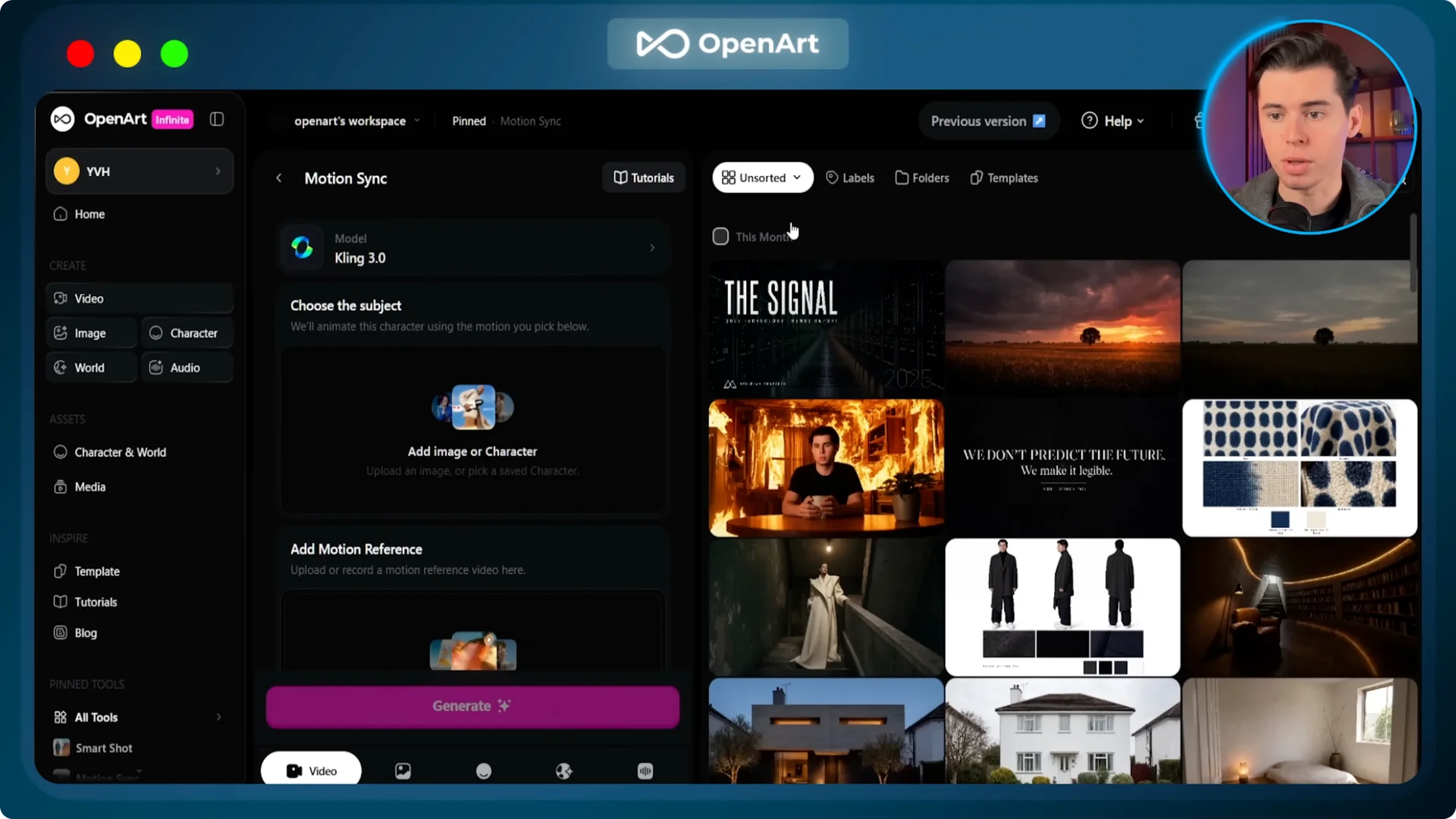The height and width of the screenshot is (819, 1456).
Task: Select Character under Create
Action: 187,333
